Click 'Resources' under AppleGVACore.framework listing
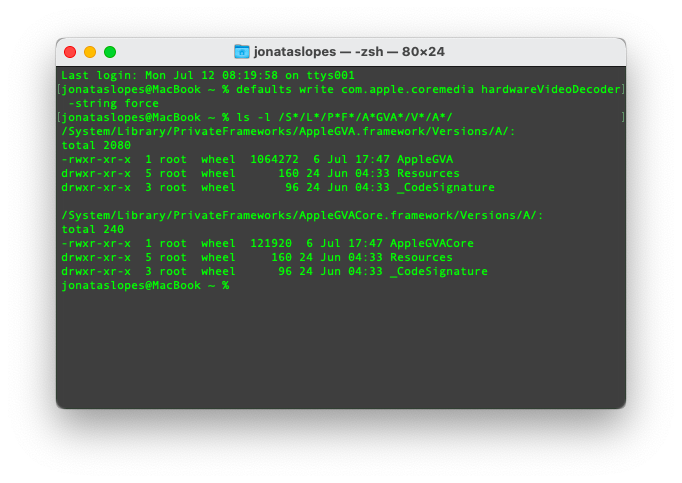The image size is (682, 483). tap(421, 257)
